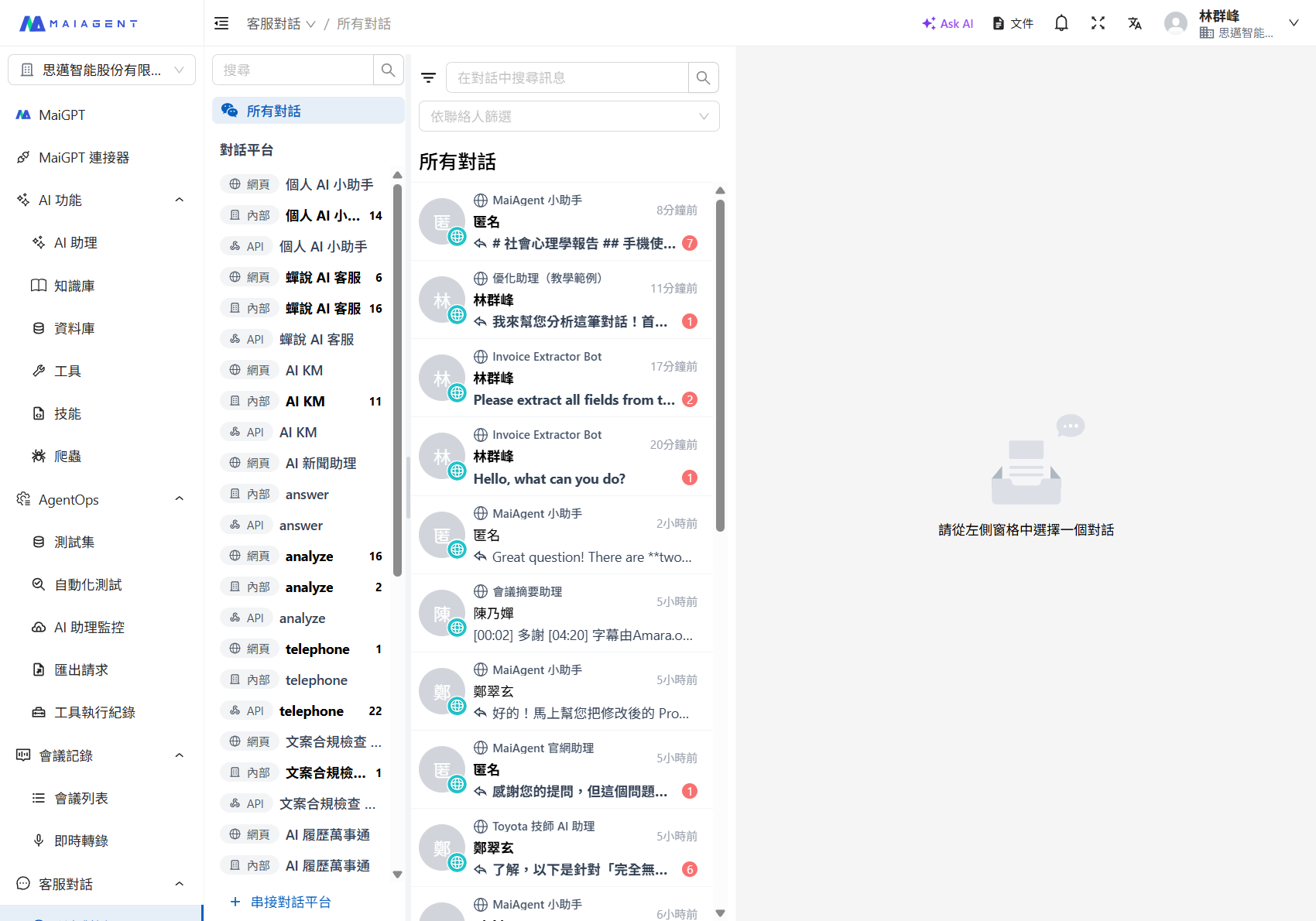Collapse the 會議記錄 section

click(x=179, y=755)
